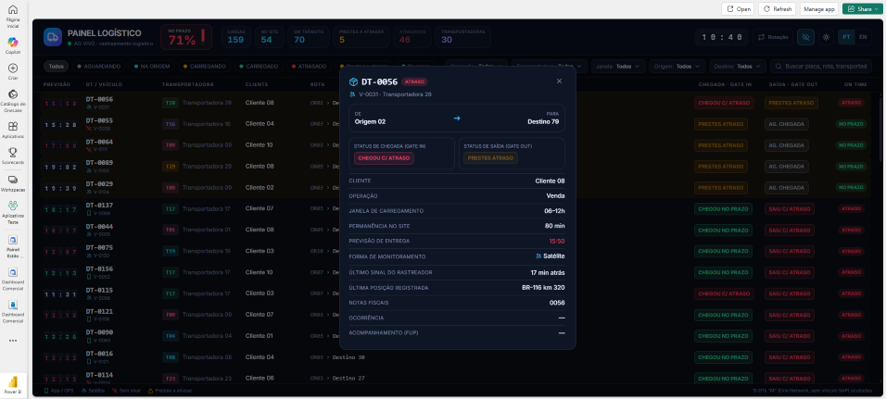
Task: Click the Criar plus icon
Action: (x=12, y=68)
